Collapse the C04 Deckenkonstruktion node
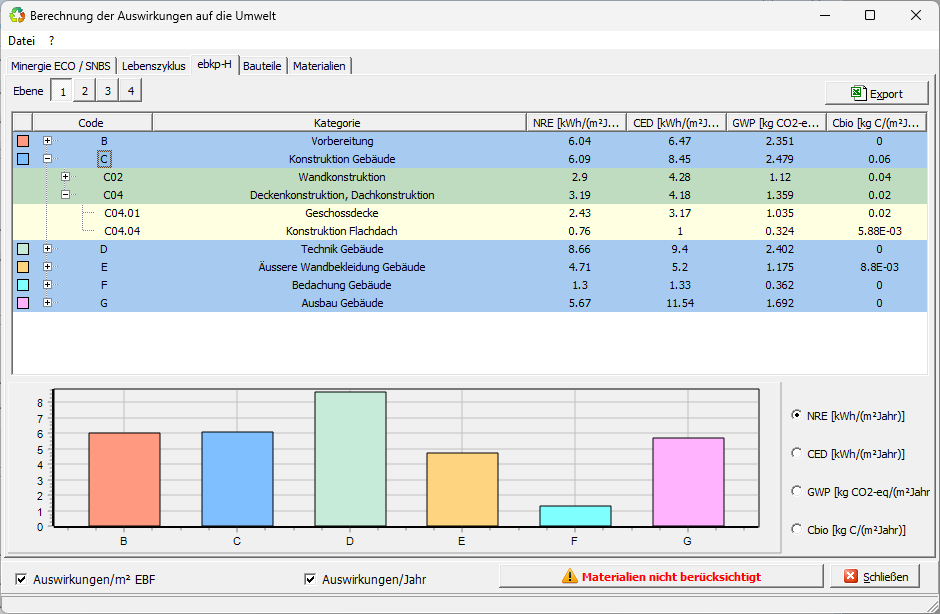The image size is (940, 614). [x=65, y=195]
